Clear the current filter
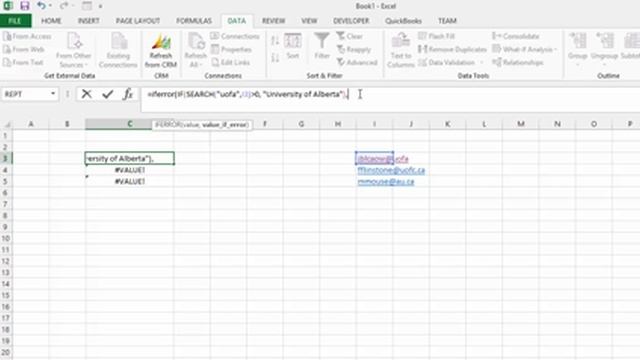The width and height of the screenshot is (640, 360). click(350, 36)
